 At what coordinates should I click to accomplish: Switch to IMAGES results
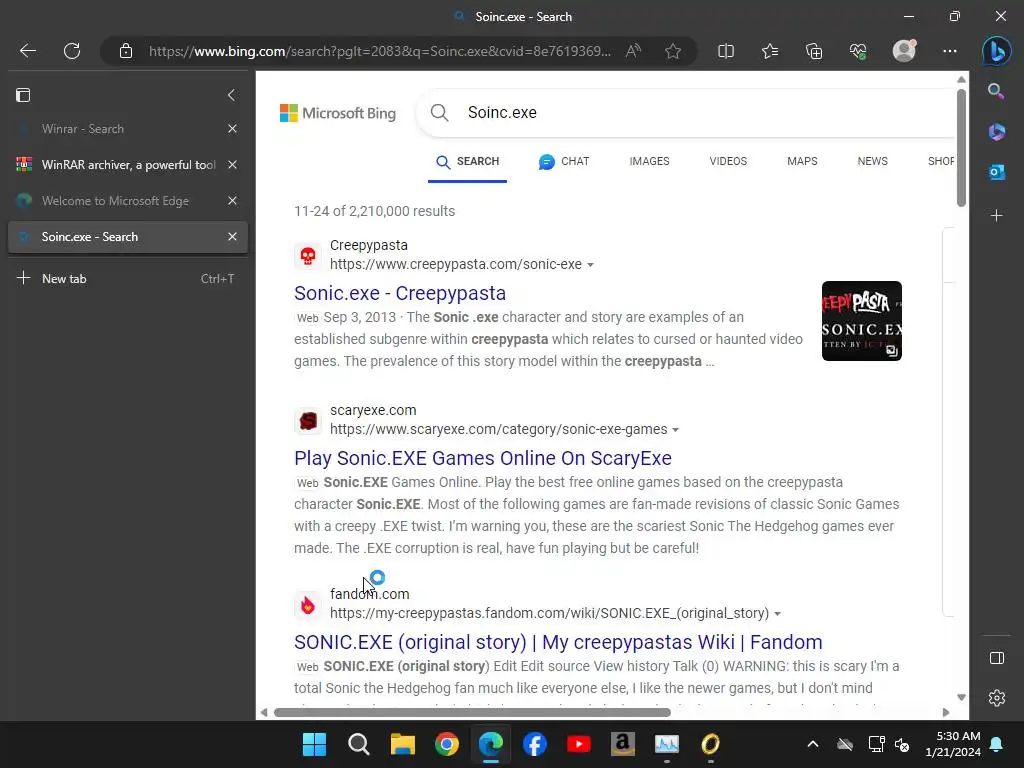[x=649, y=161]
